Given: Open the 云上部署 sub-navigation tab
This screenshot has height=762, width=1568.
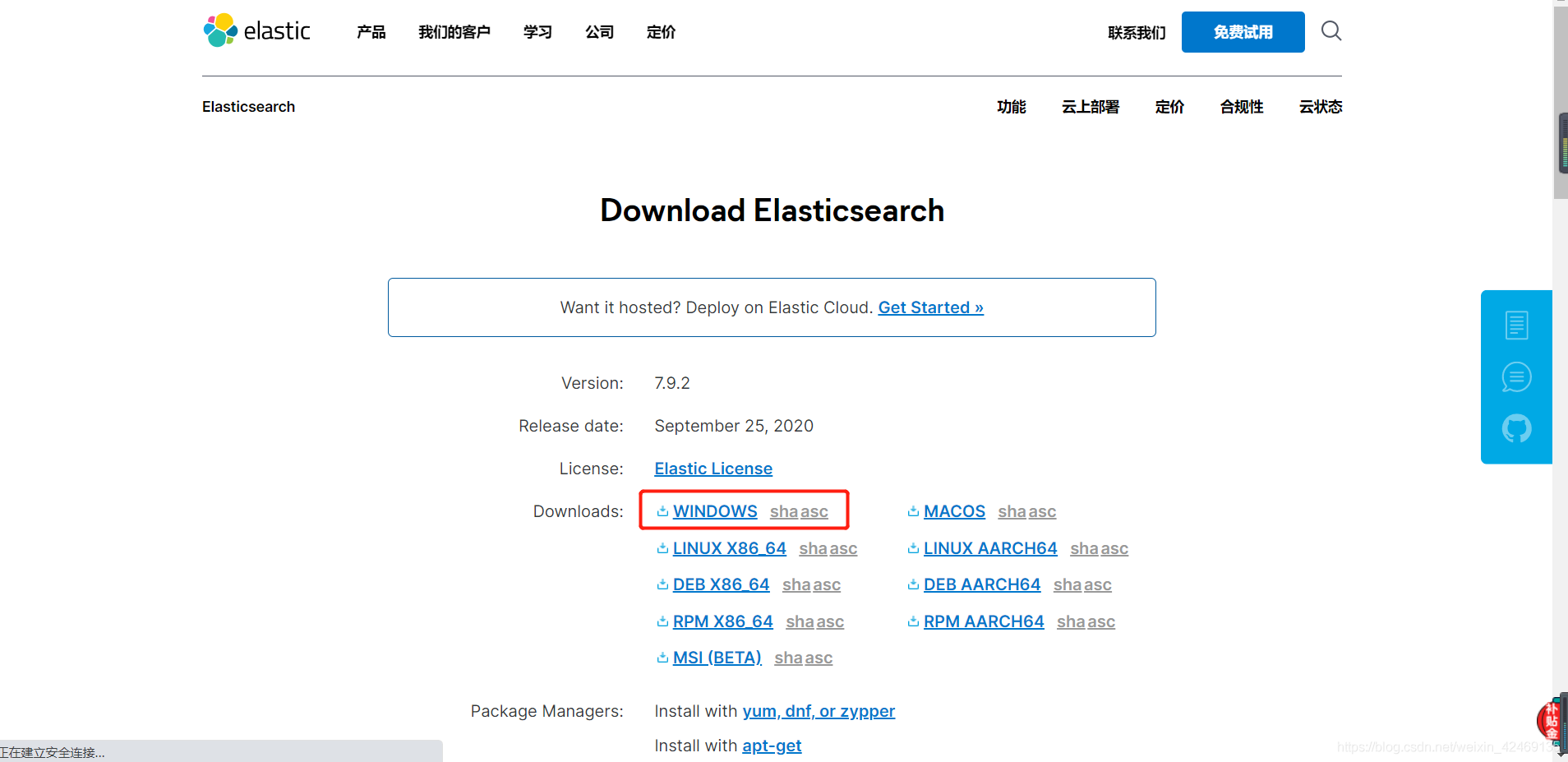Looking at the screenshot, I should pos(1091,107).
